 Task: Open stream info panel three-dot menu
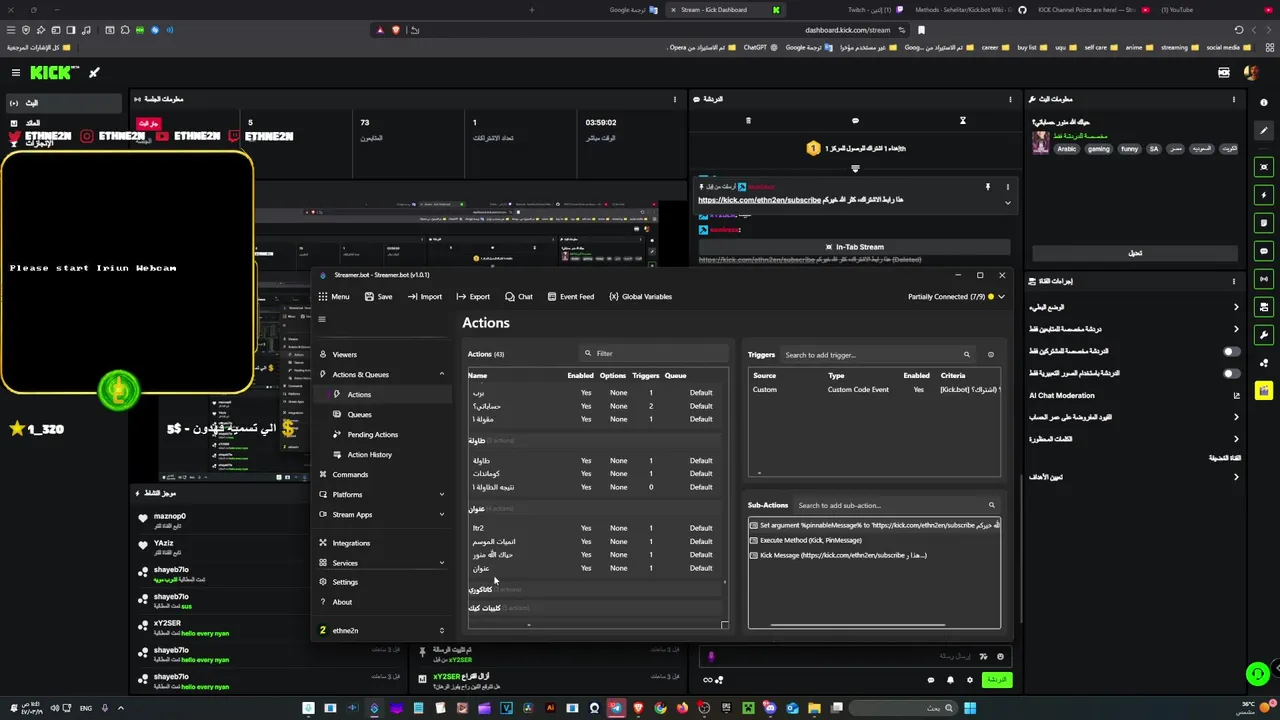click(x=1234, y=99)
